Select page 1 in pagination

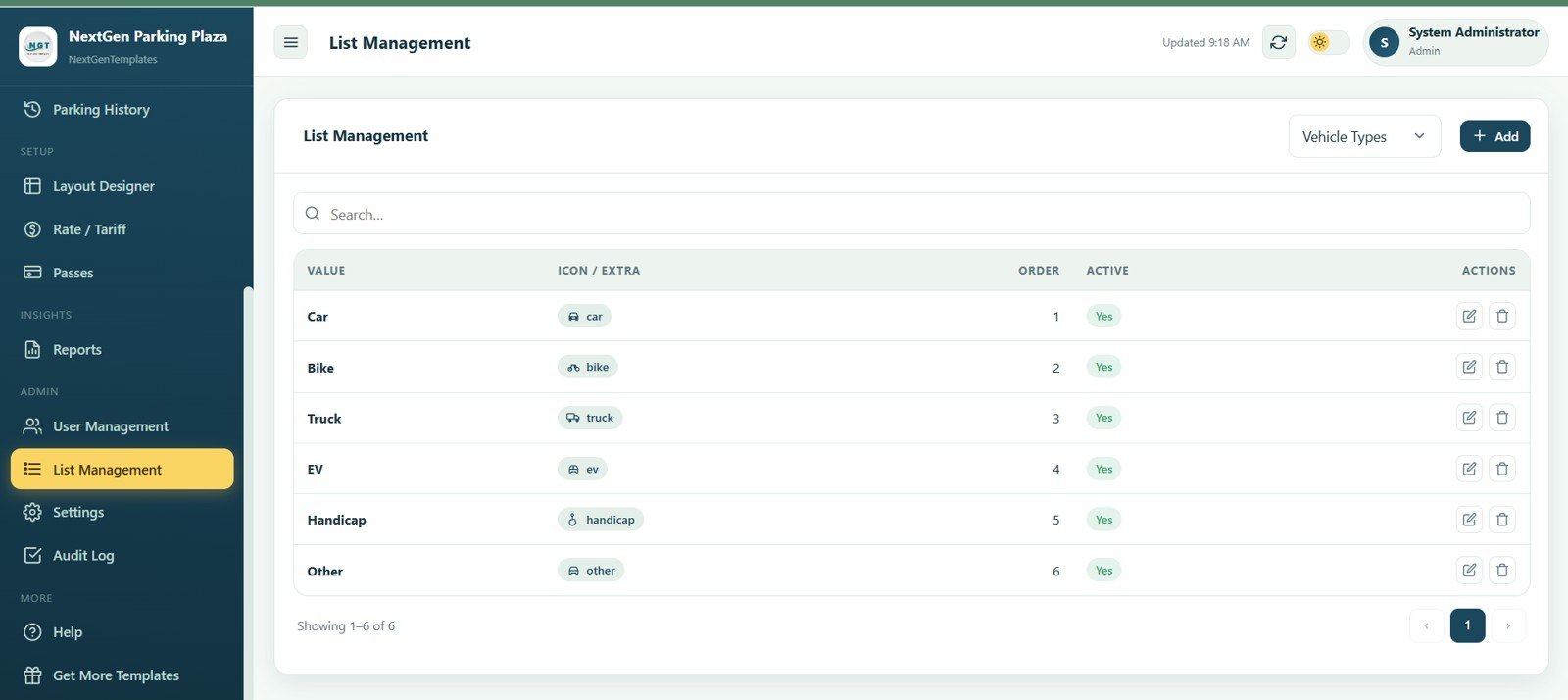coord(1467,625)
